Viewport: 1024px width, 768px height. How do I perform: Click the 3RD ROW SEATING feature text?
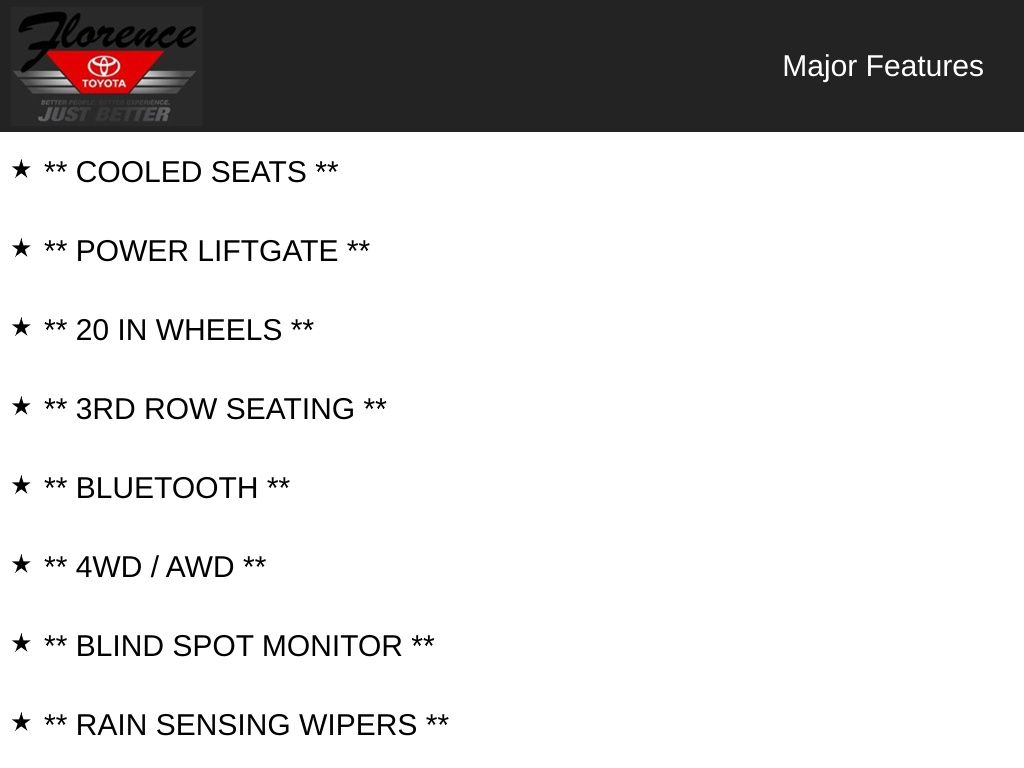(215, 409)
